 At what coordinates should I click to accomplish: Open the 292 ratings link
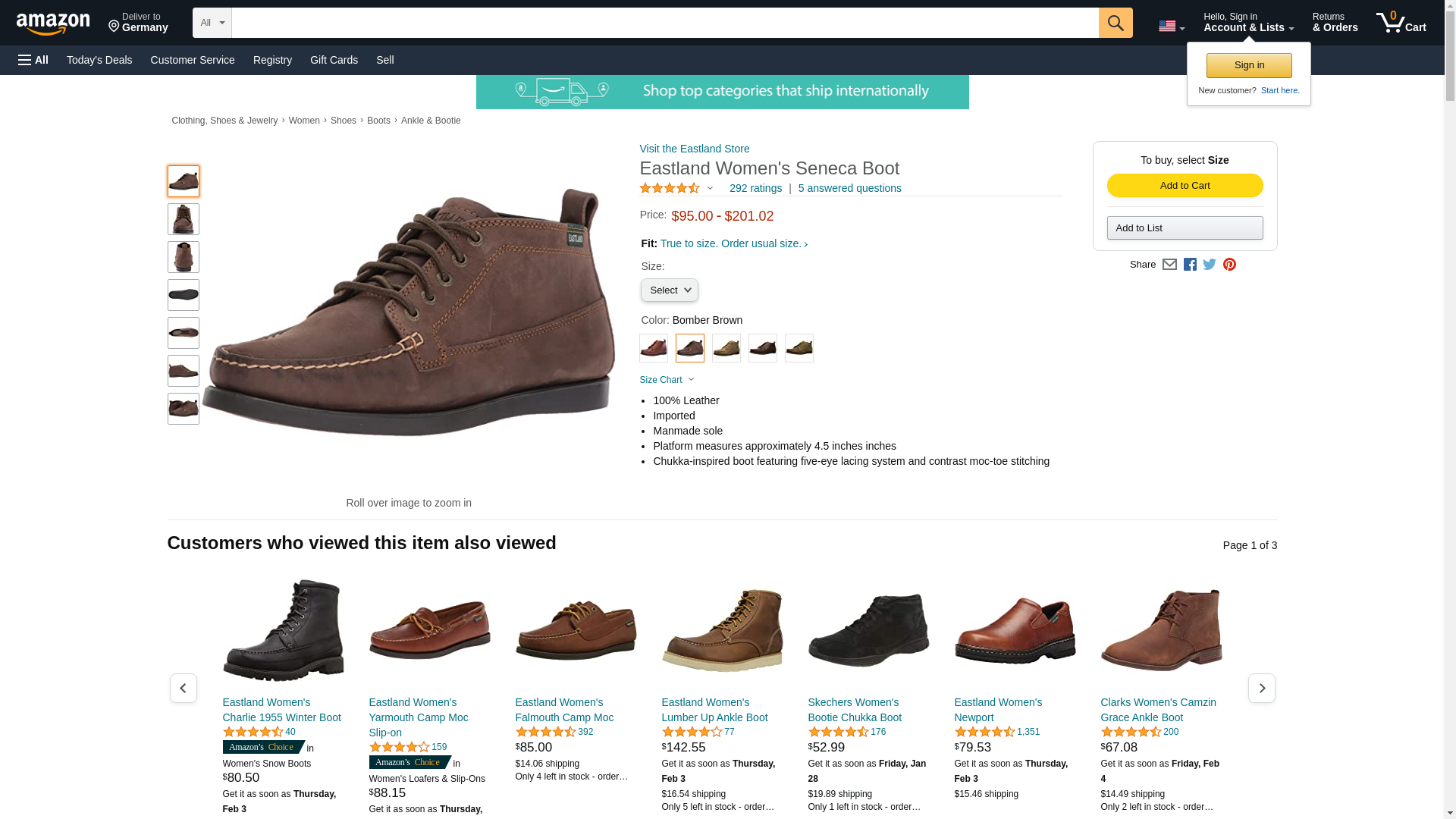755,188
